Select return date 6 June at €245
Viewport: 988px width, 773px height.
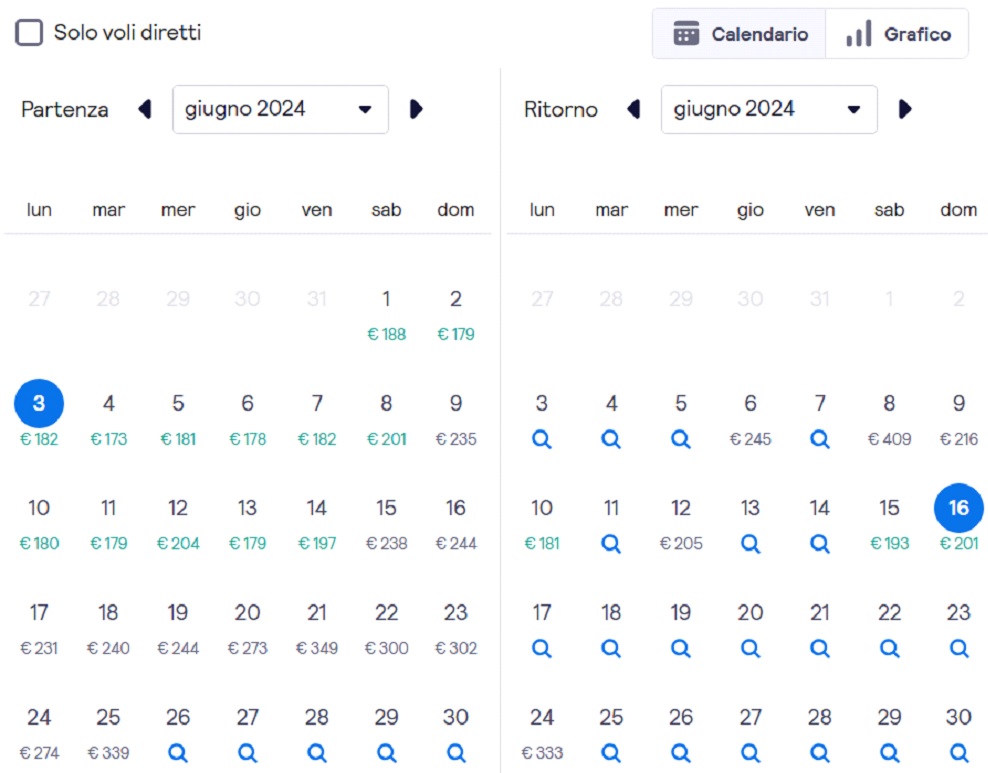click(x=750, y=420)
